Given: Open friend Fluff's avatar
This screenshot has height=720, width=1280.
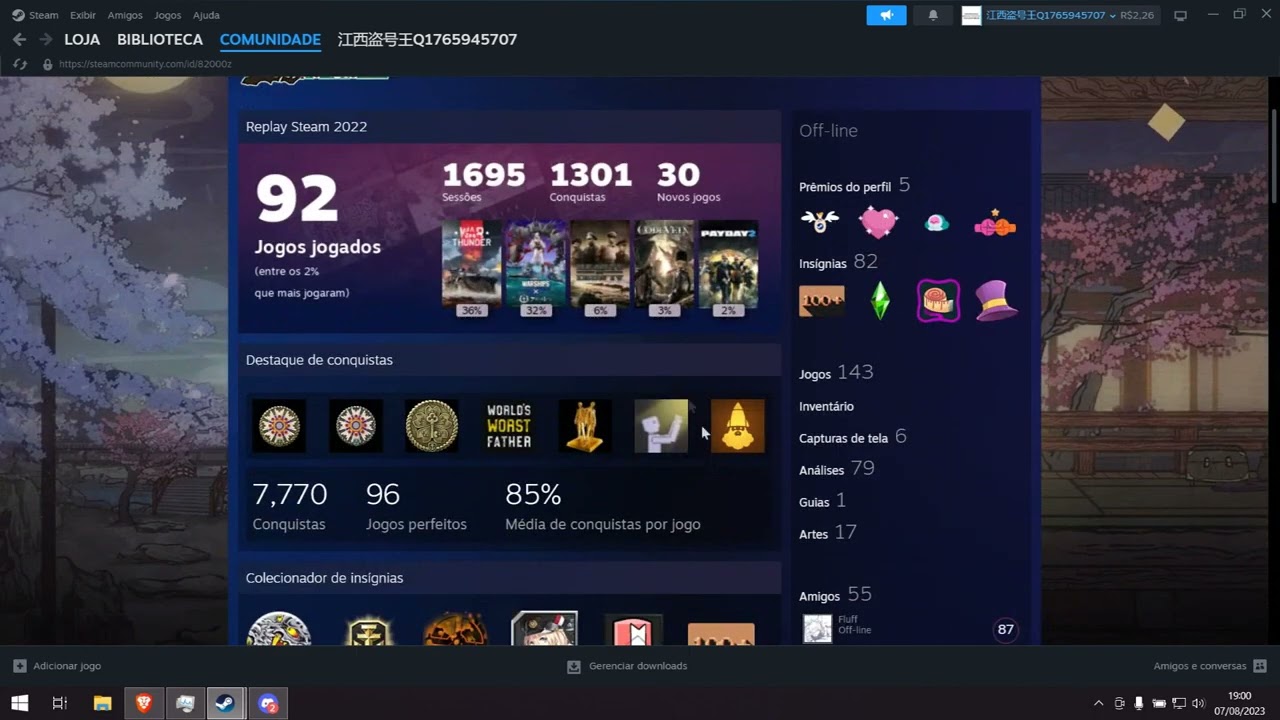Looking at the screenshot, I should point(818,629).
